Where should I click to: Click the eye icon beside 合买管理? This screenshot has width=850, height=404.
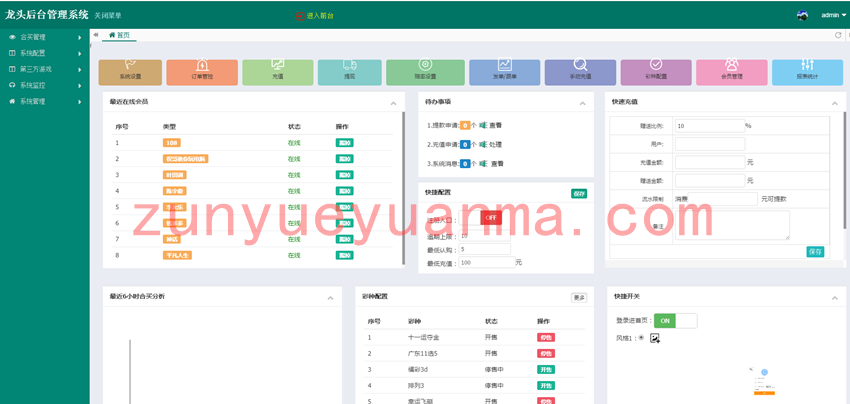(x=12, y=37)
